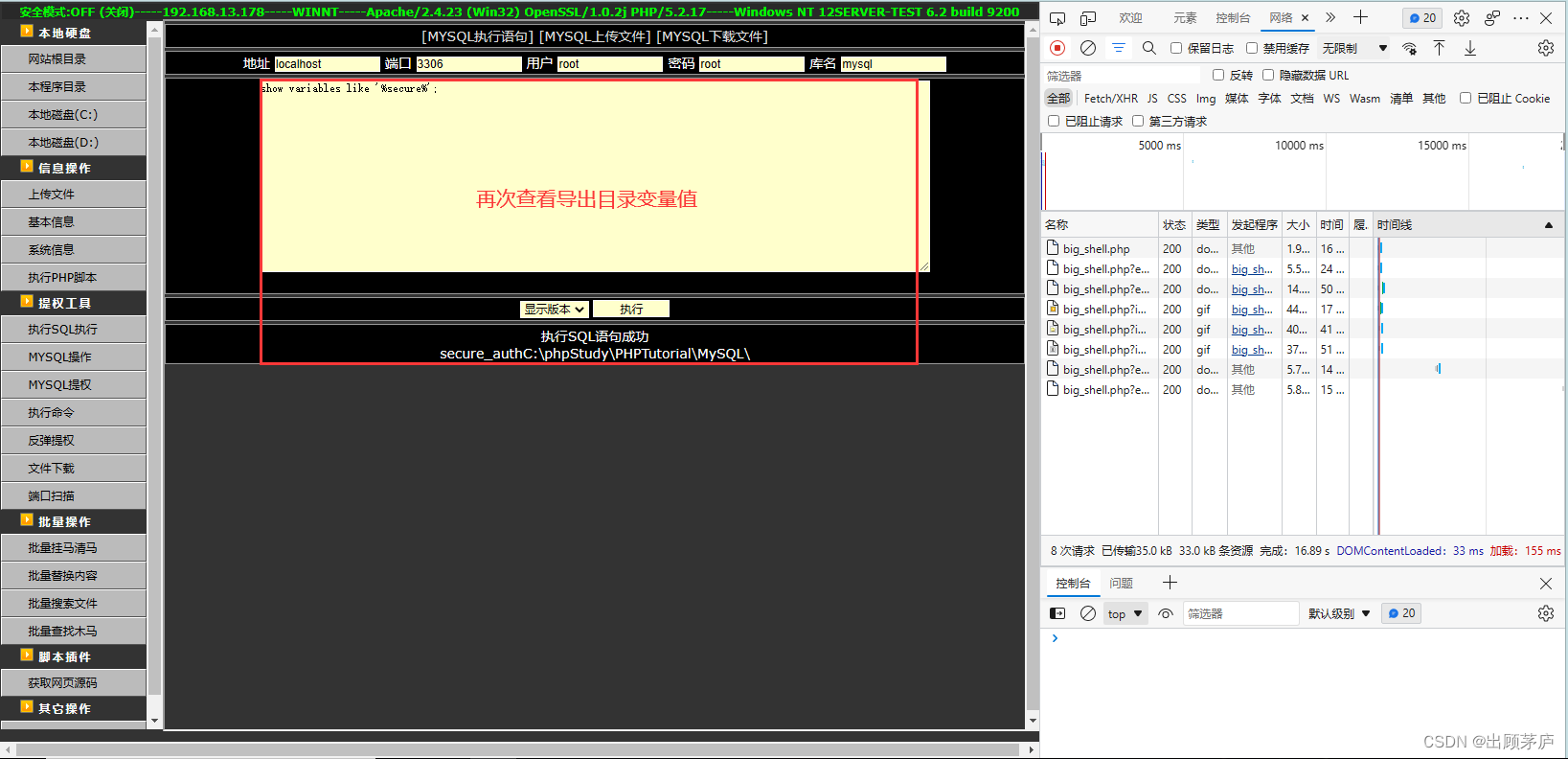Click the SQL statement text area

[x=595, y=176]
